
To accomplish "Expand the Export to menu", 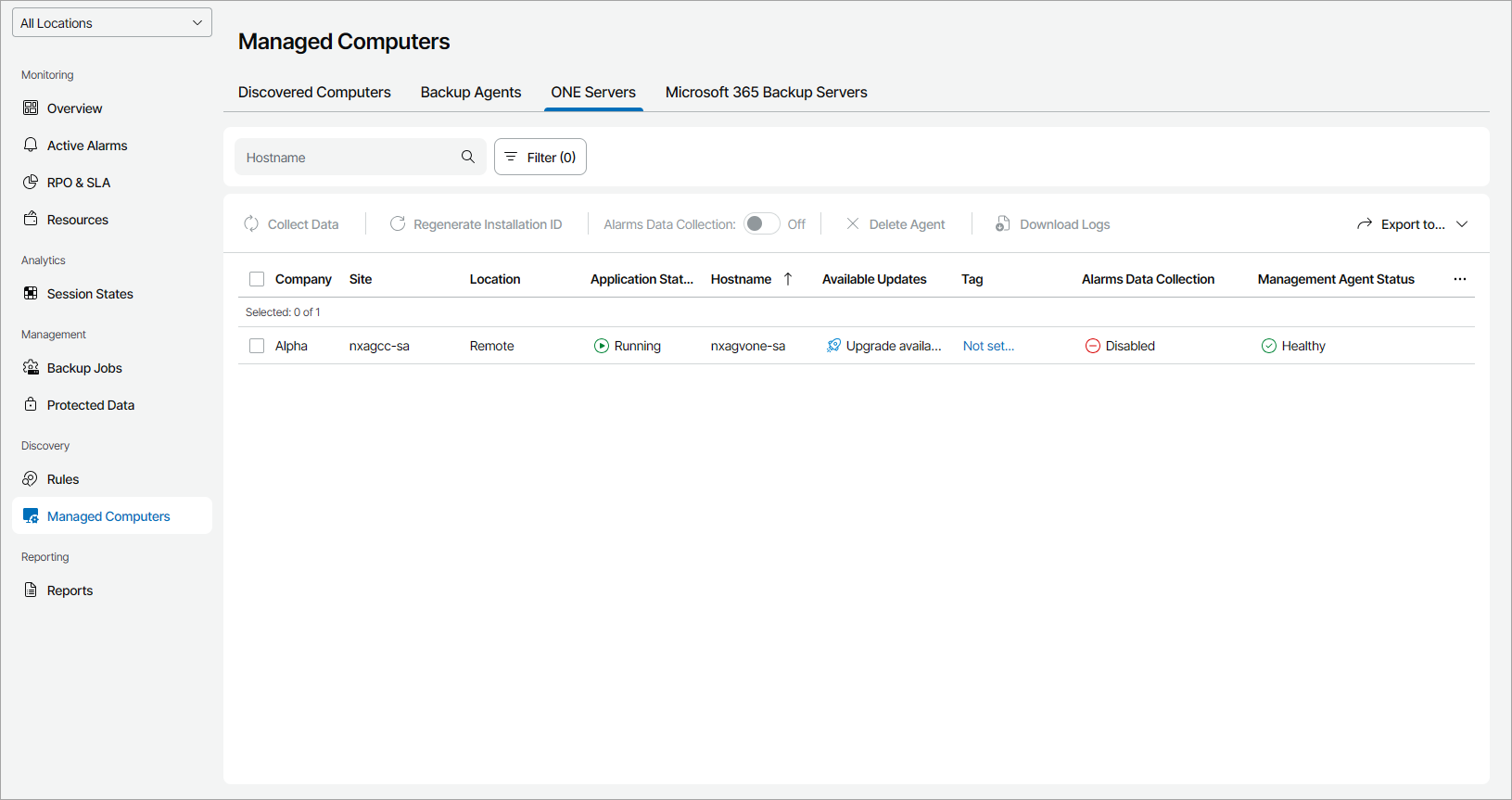I will (x=1412, y=224).
